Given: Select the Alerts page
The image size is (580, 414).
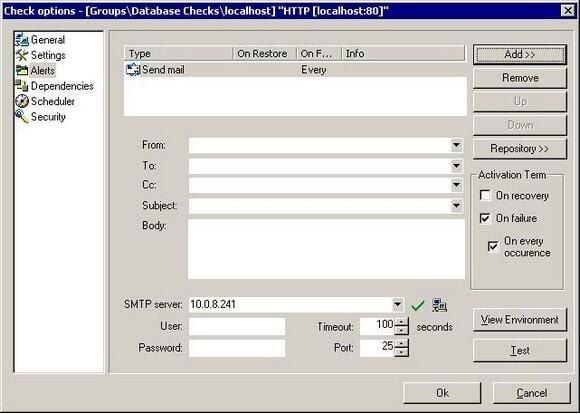Looking at the screenshot, I should (43, 70).
